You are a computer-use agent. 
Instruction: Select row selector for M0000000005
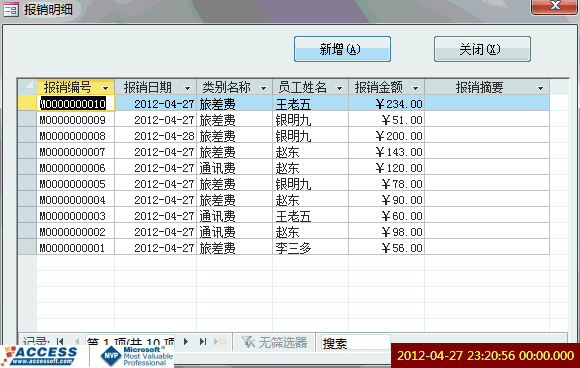[27, 183]
